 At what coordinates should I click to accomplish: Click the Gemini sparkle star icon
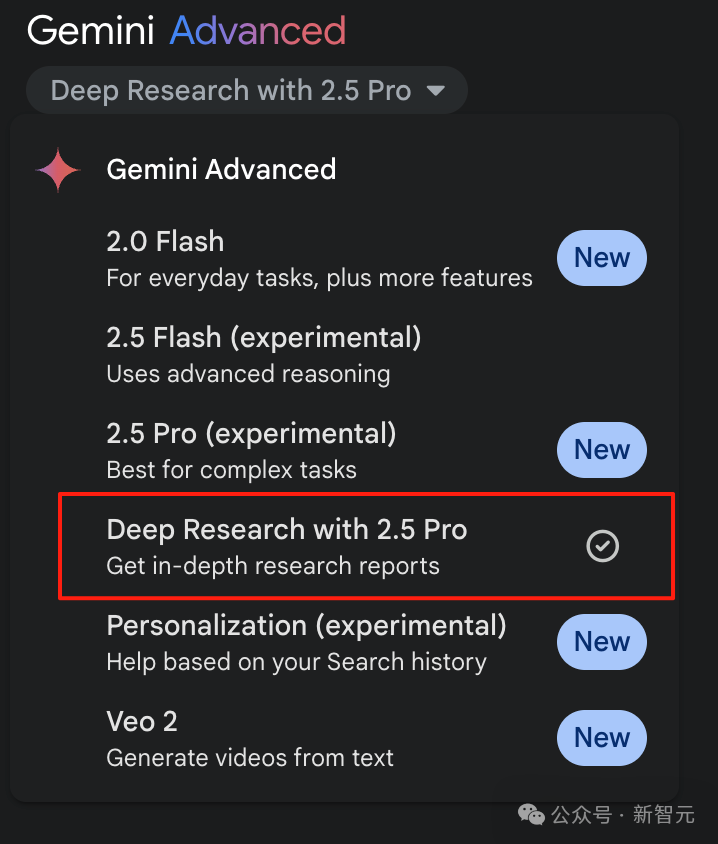click(x=58, y=170)
